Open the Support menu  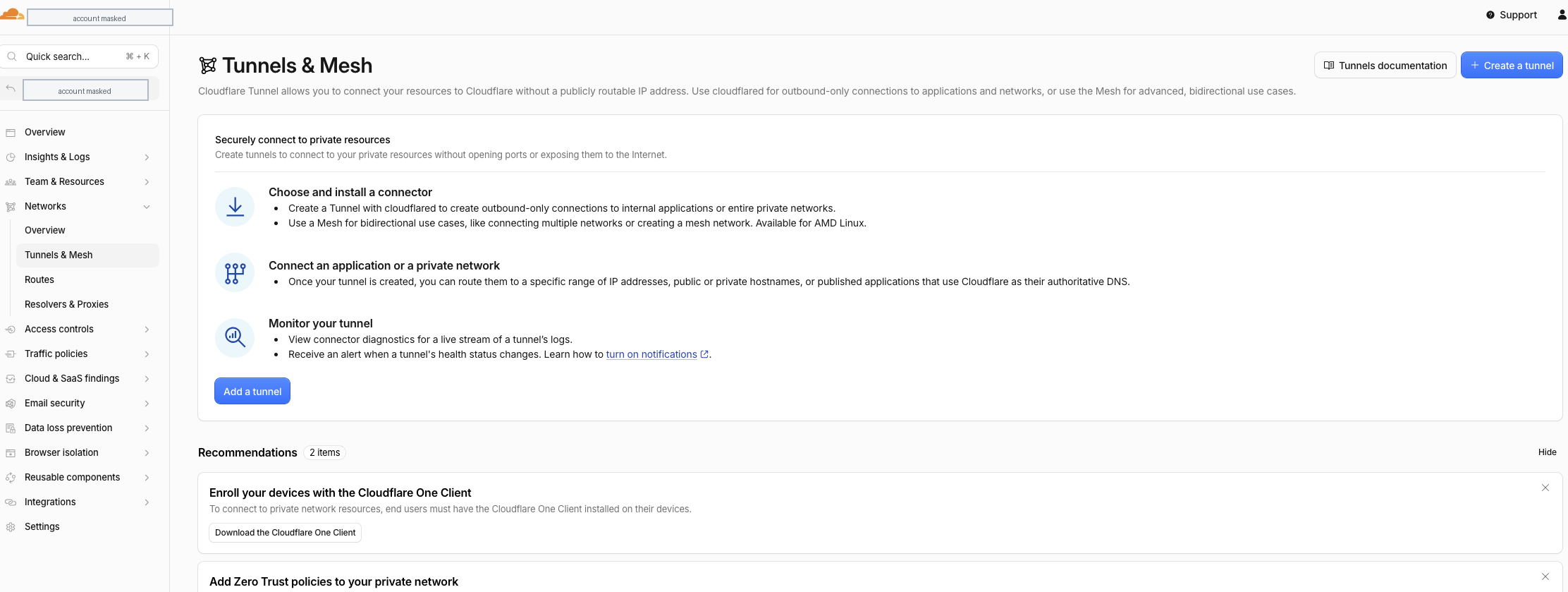[1511, 15]
